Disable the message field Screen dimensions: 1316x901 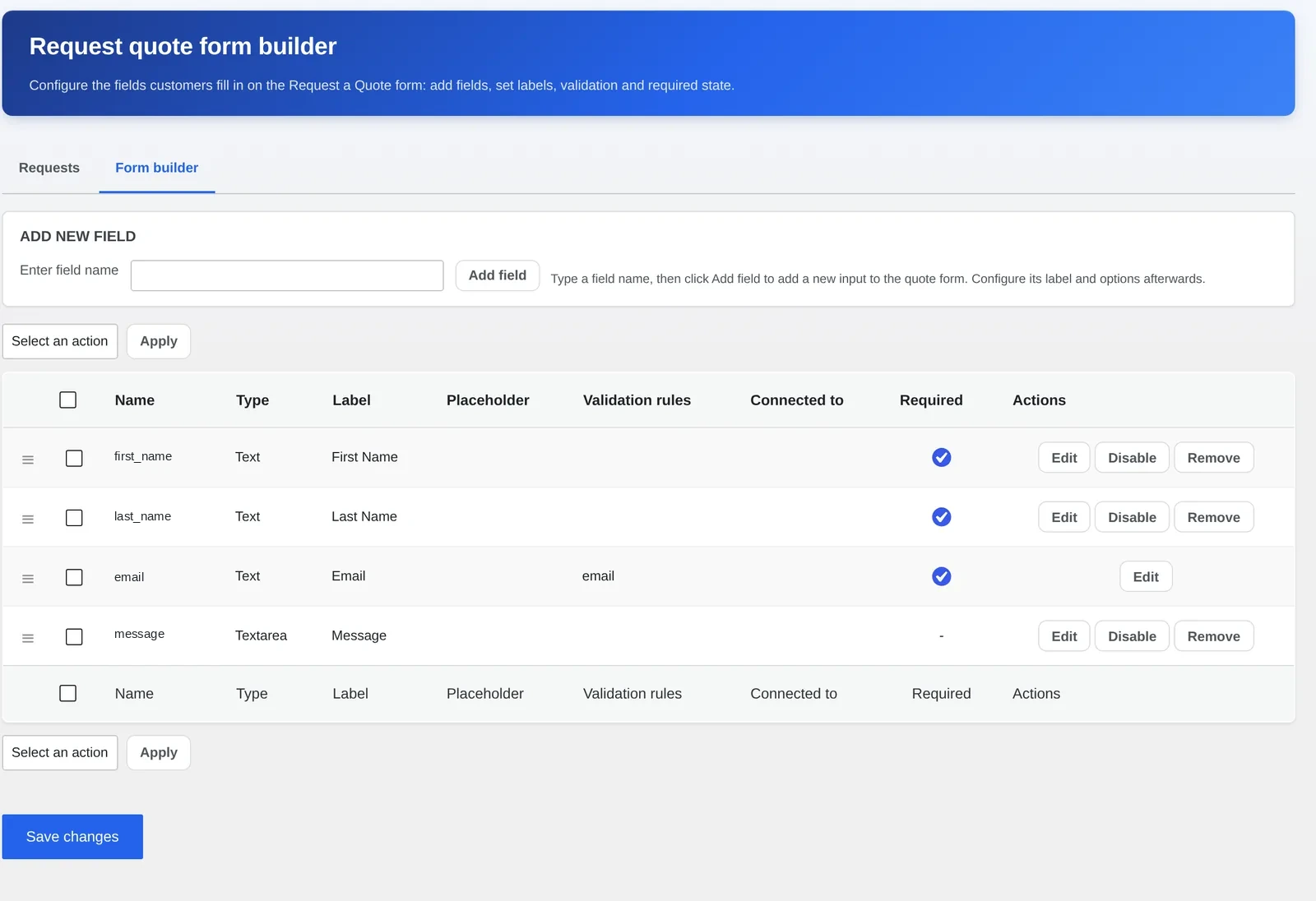1132,635
